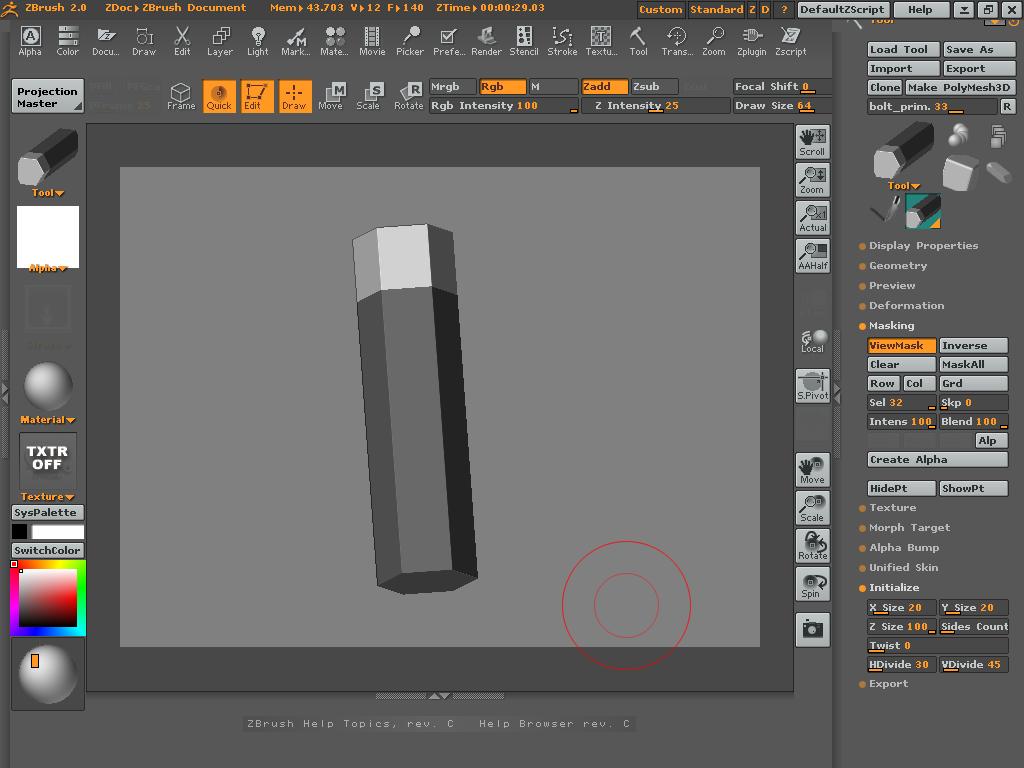Collapse the Masking section
The width and height of the screenshot is (1024, 768).
[891, 326]
